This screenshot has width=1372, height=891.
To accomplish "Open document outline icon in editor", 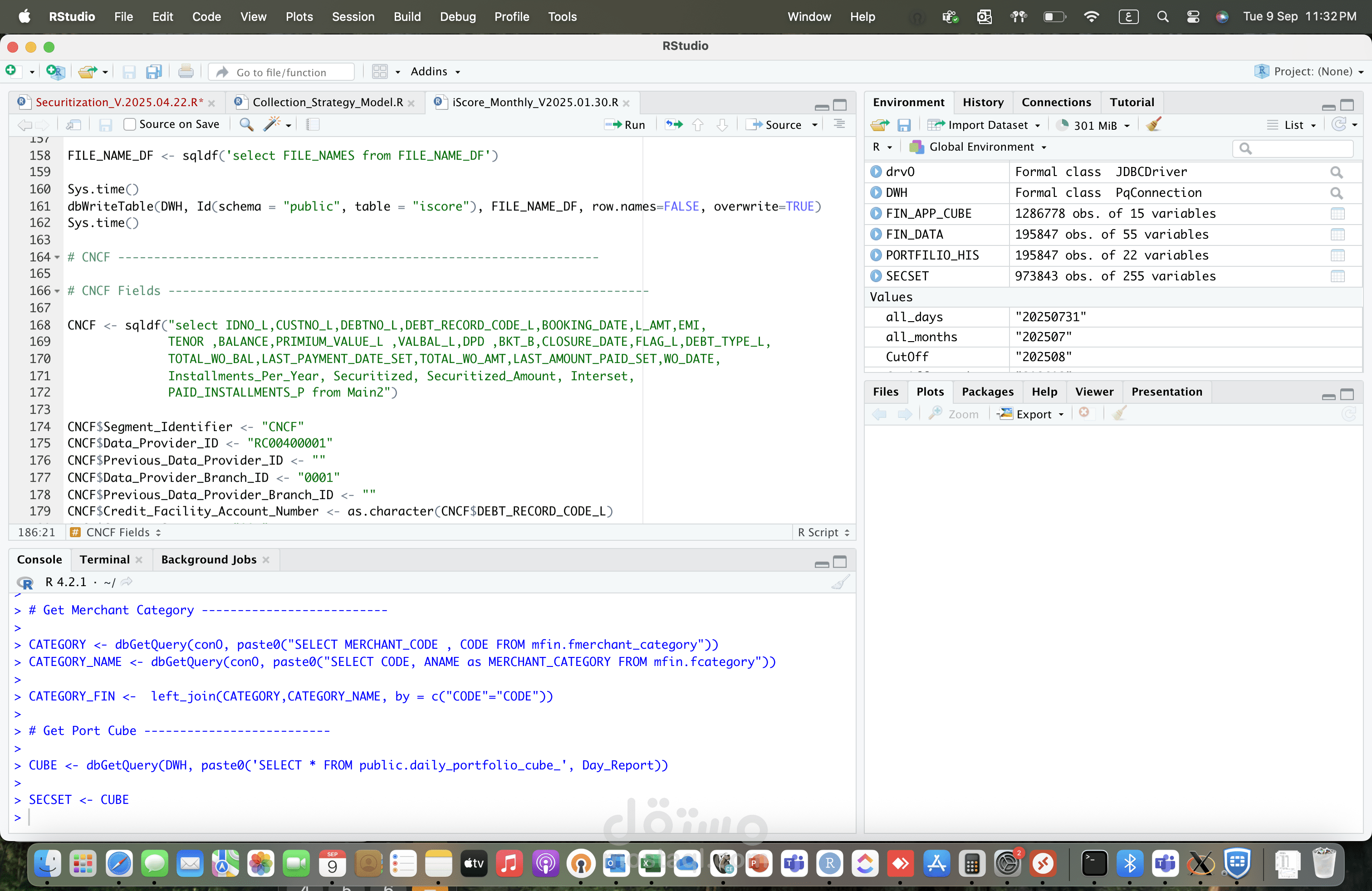I will 839,124.
